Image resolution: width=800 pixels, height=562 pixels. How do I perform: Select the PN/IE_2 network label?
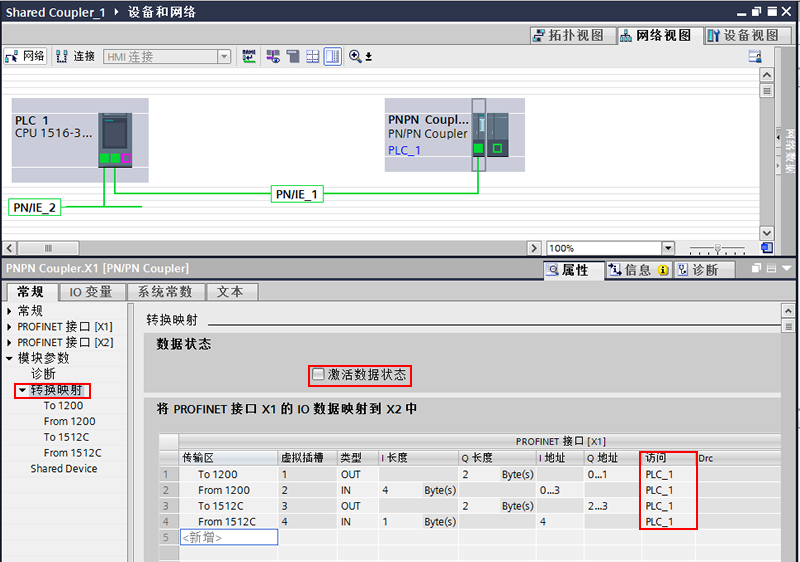[x=34, y=207]
